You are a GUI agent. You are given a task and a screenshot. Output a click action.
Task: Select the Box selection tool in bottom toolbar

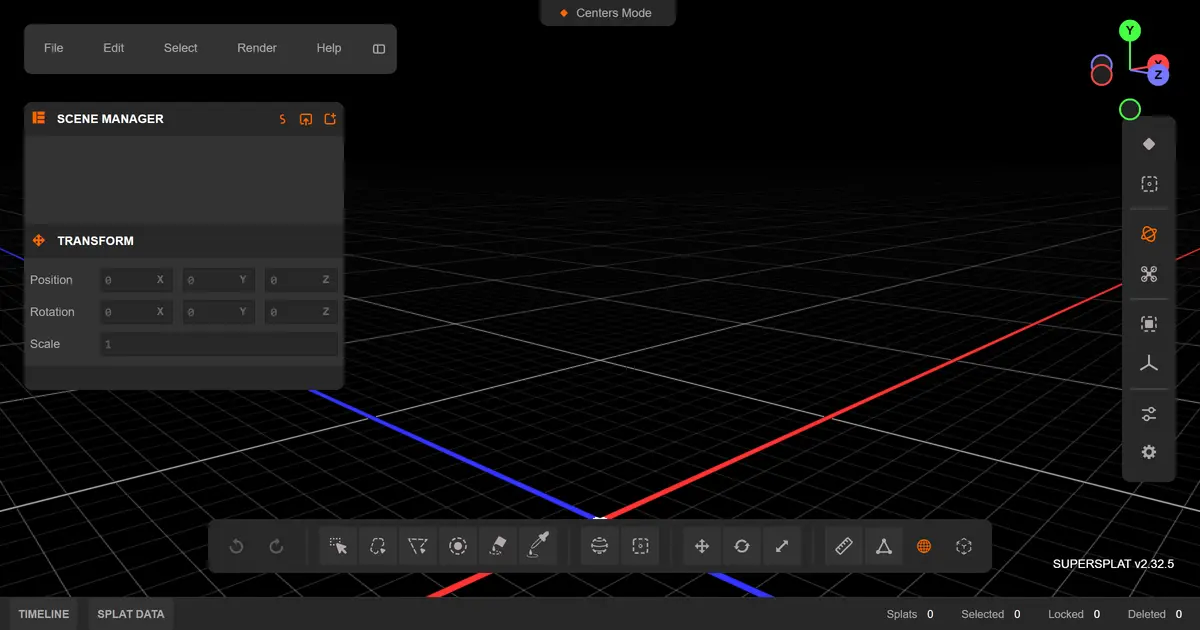tap(640, 546)
